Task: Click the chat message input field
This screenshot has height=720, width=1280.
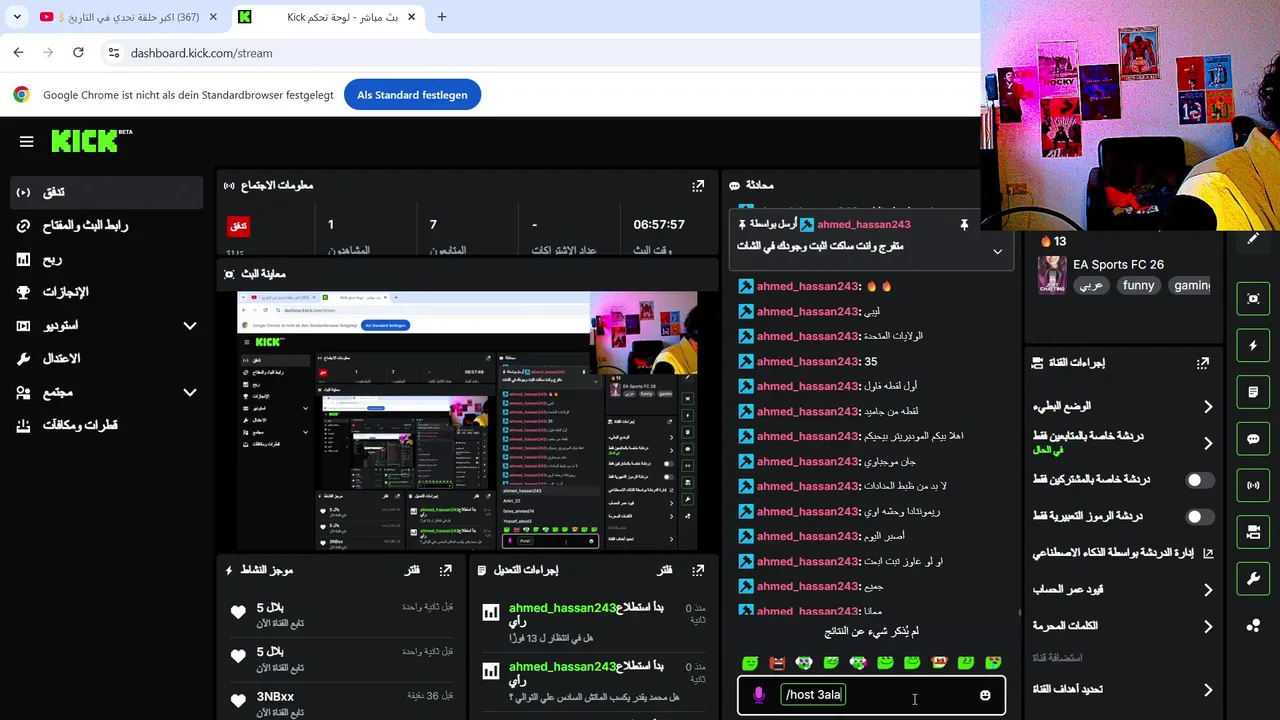Action: [872, 695]
